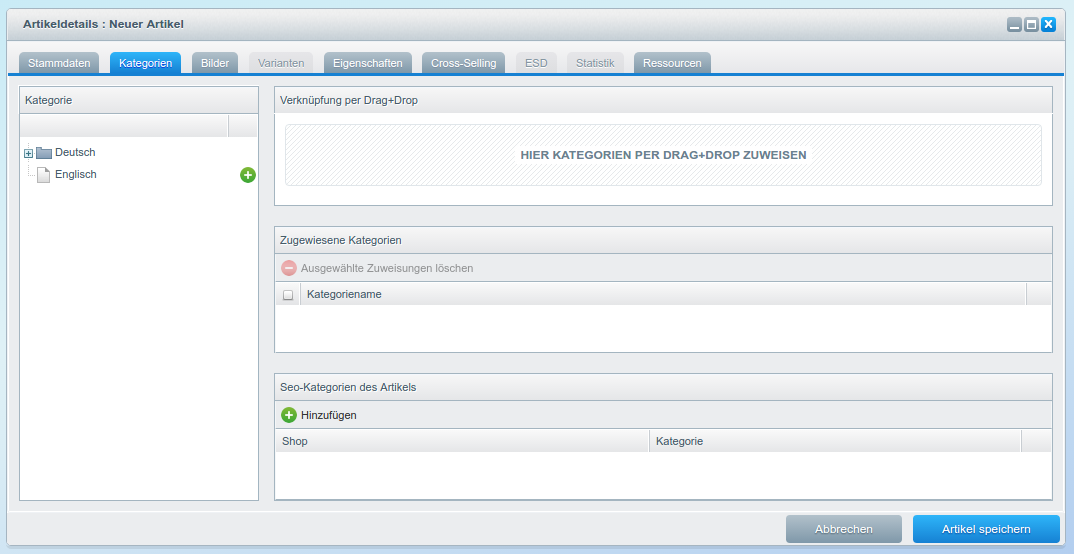Click the category search field in Kategorie panel

click(x=124, y=125)
